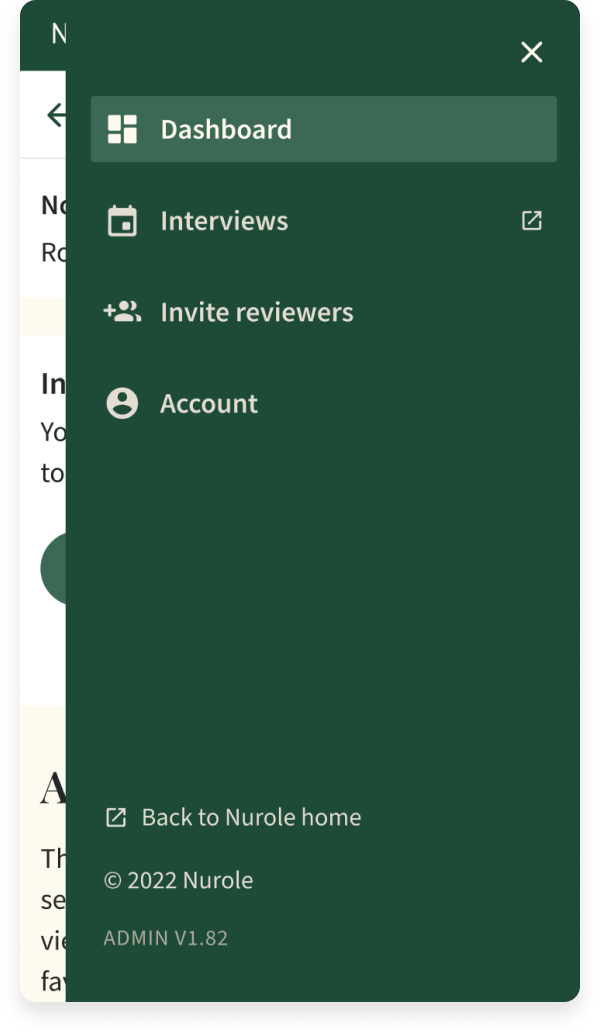Click the ADMIN V1.82 version label
This screenshot has width=600, height=1034.
tap(165, 938)
